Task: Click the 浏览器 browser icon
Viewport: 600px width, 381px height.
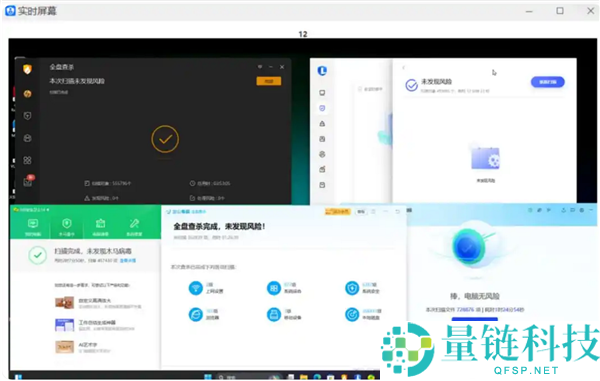Action: pyautogui.click(x=196, y=314)
